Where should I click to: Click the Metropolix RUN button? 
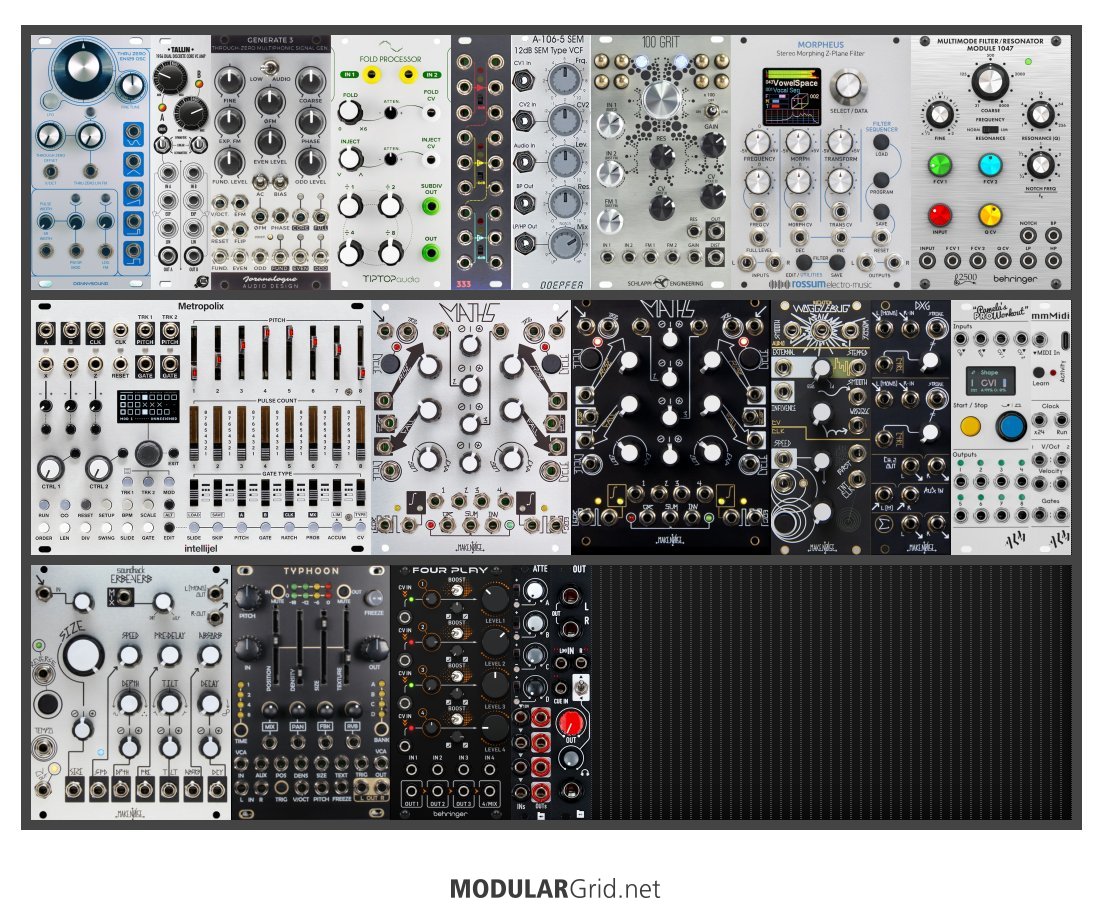tap(44, 505)
